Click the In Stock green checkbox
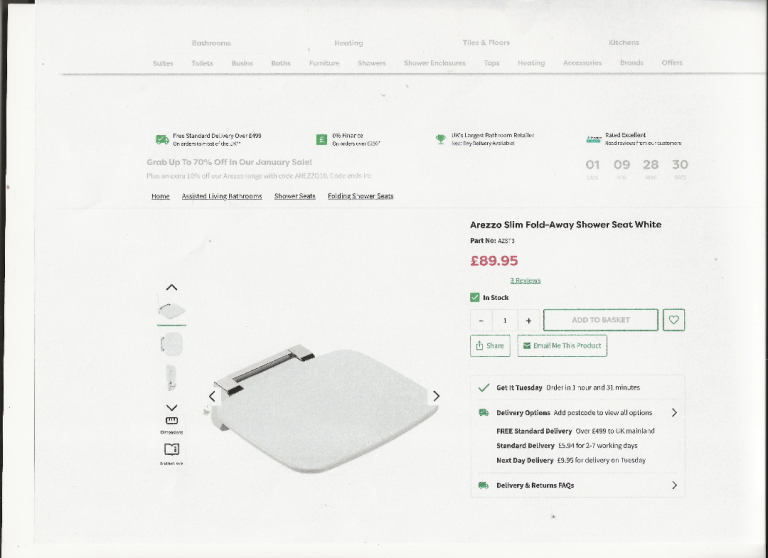Viewport: 768px width, 558px height. pos(475,297)
